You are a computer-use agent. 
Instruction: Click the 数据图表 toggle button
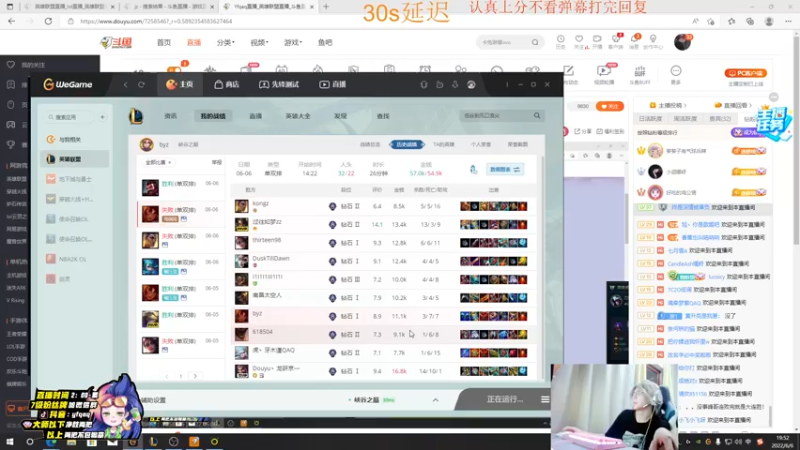coord(505,169)
